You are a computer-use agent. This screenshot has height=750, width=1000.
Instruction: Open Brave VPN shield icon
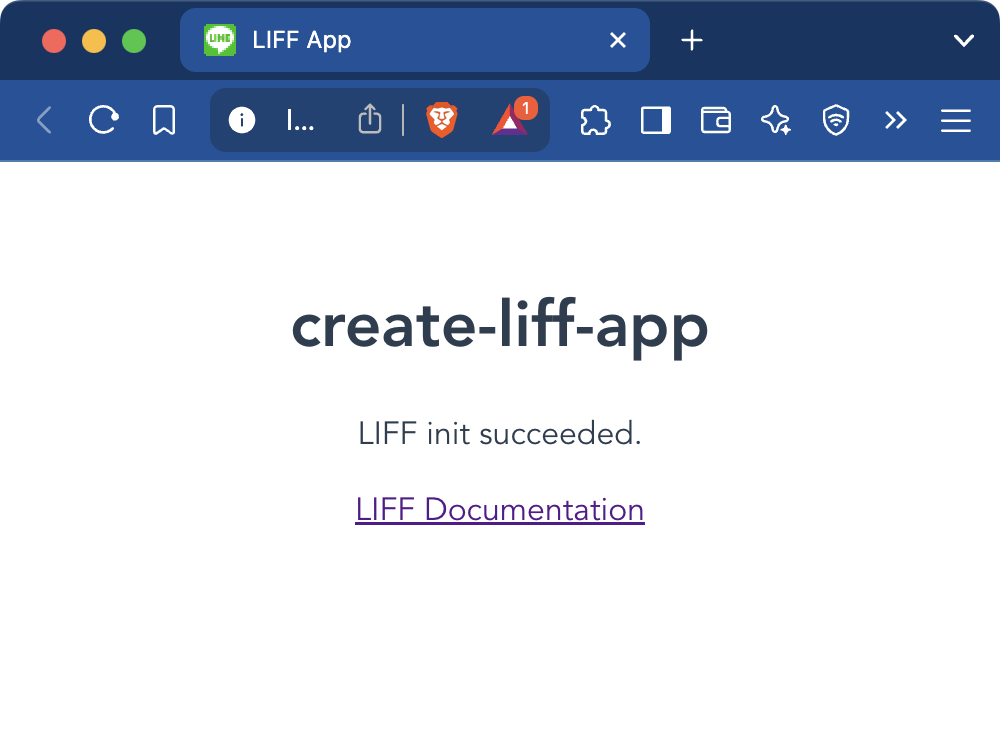click(835, 120)
